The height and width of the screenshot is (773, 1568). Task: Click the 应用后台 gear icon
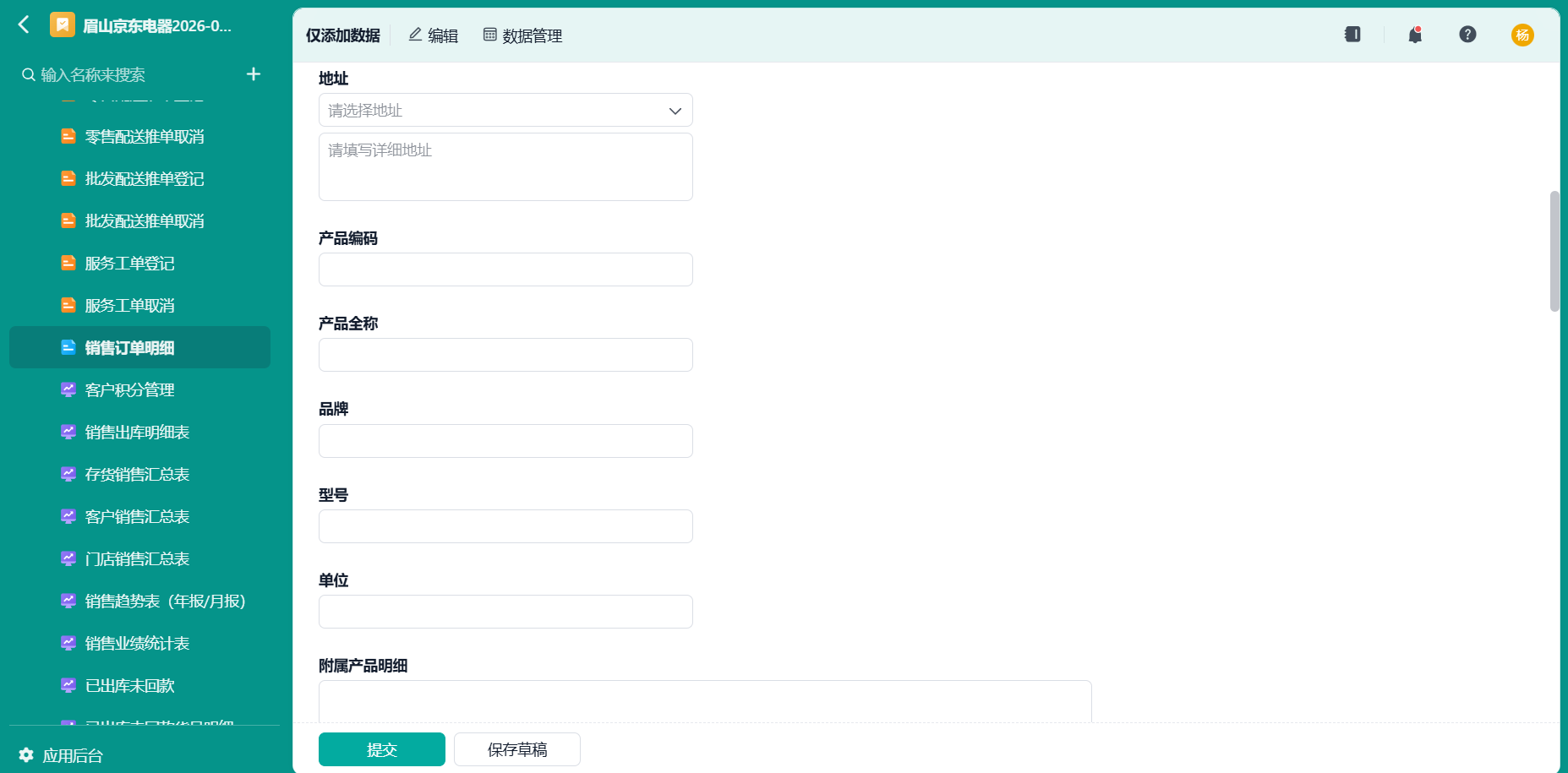point(26,754)
